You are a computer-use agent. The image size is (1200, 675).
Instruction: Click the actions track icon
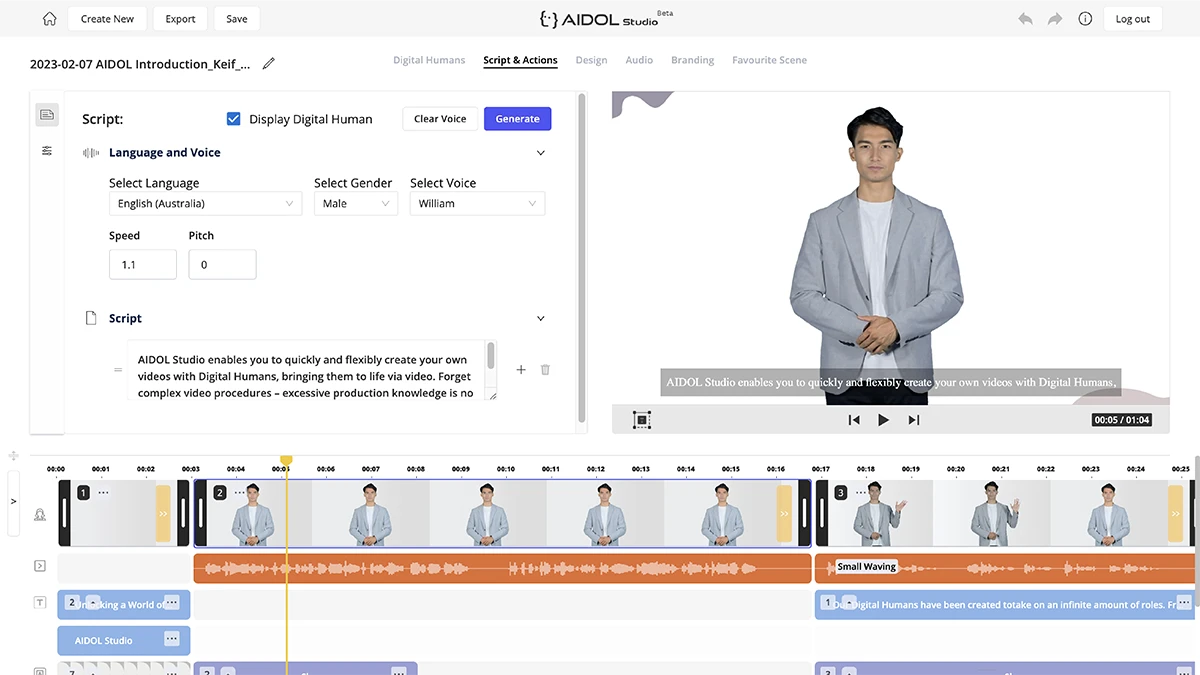tap(40, 566)
